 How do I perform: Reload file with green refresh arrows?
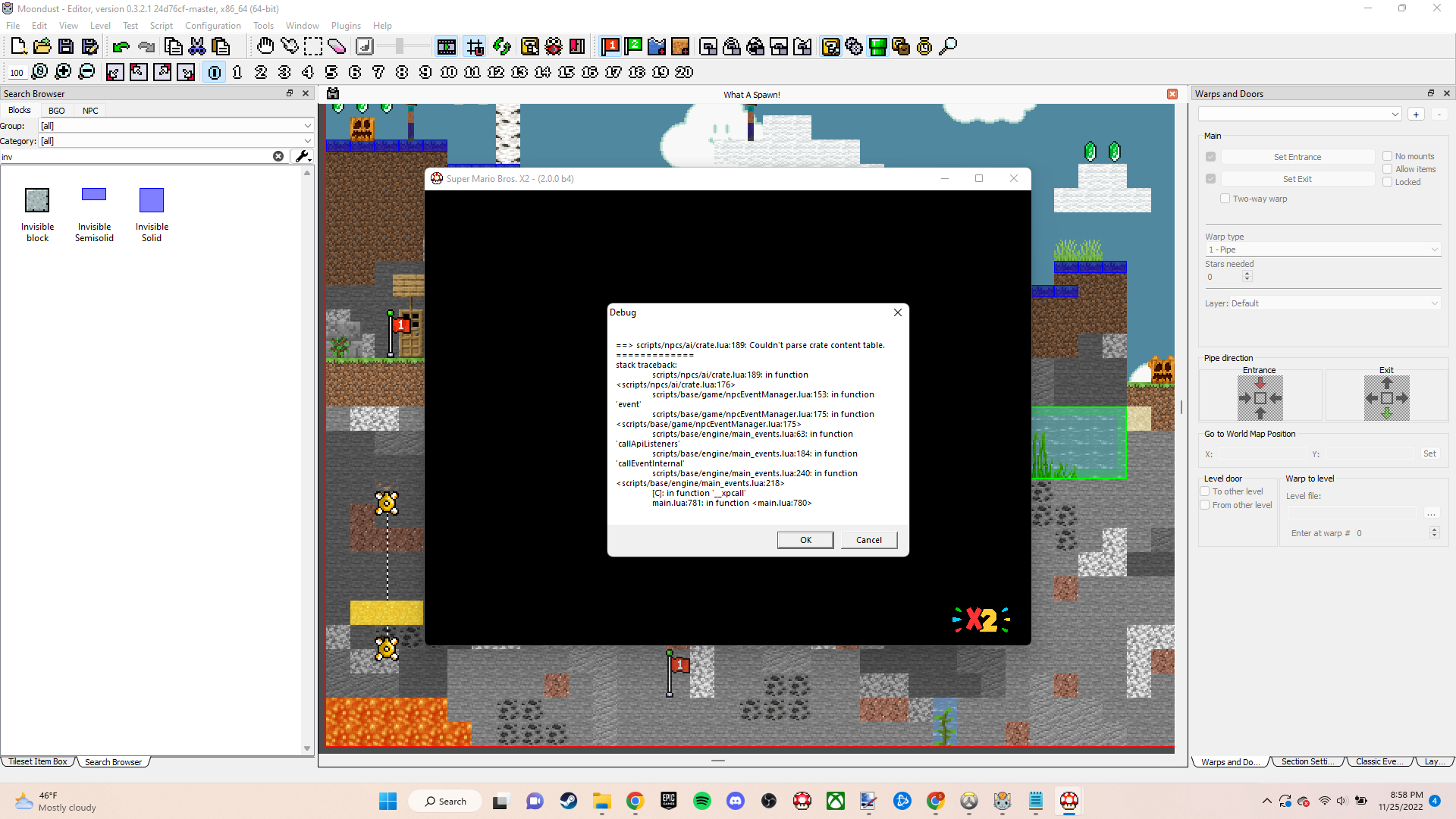(x=501, y=47)
